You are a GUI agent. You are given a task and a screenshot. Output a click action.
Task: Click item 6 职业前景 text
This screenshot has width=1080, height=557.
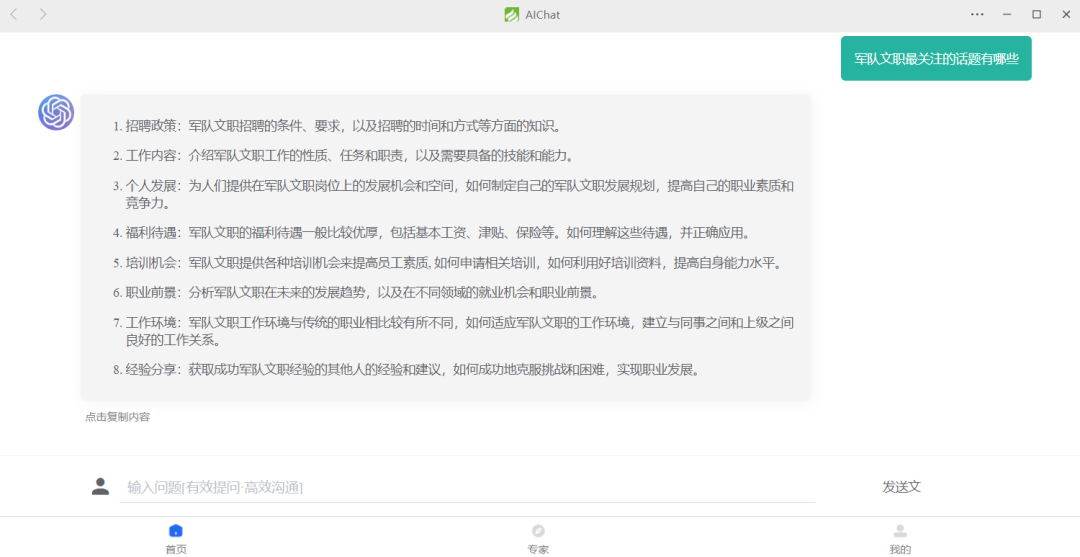[362, 293]
